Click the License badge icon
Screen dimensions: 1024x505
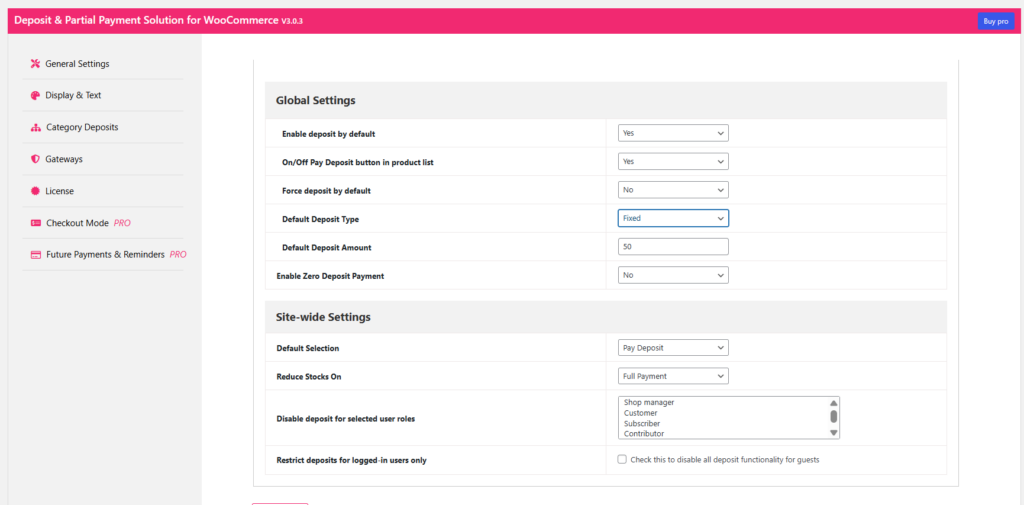point(35,191)
